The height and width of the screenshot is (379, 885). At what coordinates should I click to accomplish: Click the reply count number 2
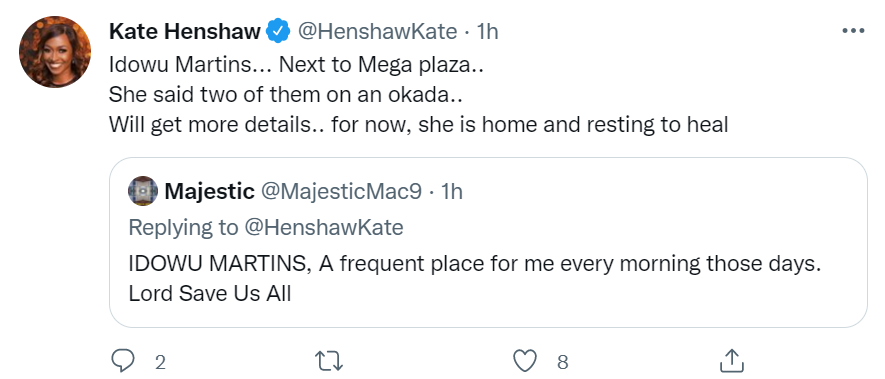click(160, 362)
